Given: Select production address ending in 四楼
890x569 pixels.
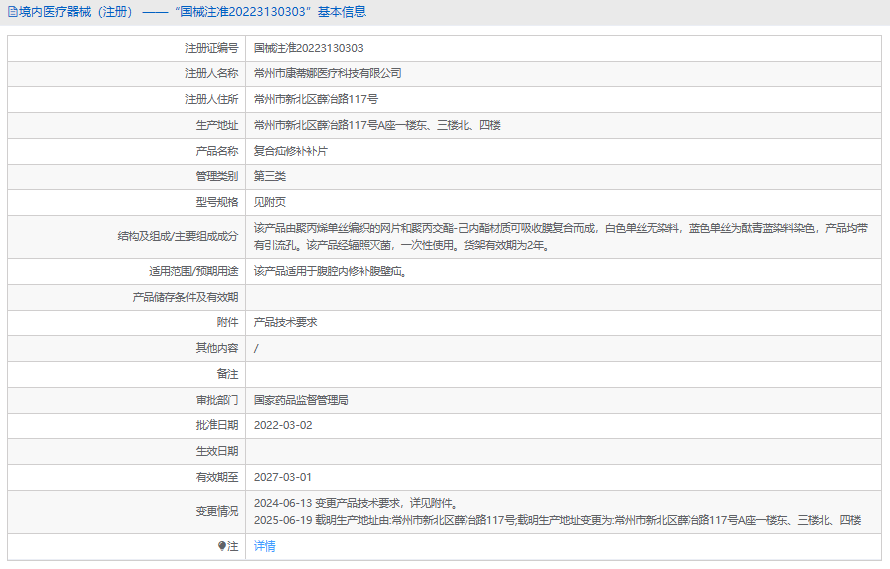Looking at the screenshot, I should click(377, 125).
